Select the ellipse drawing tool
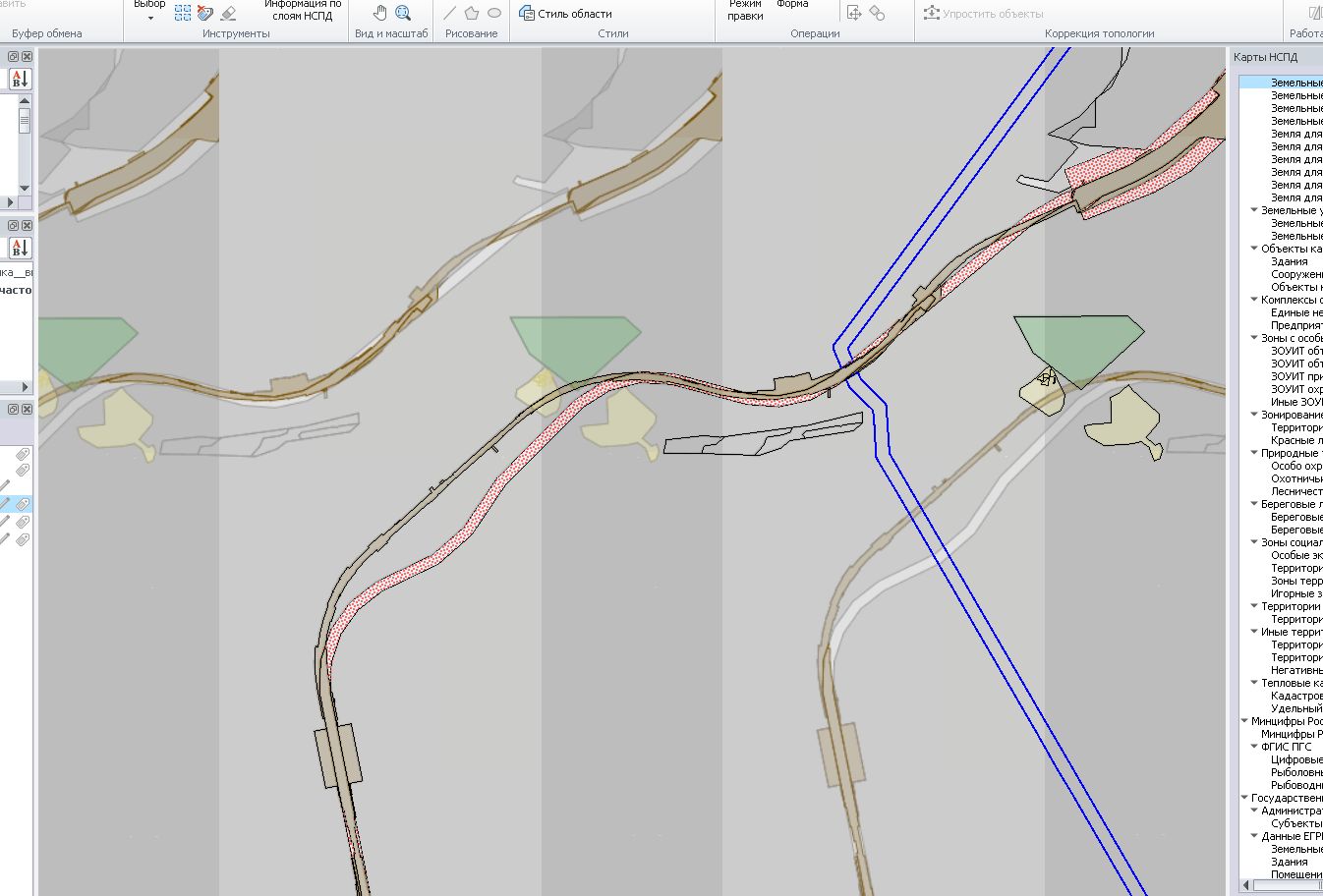Viewport: 1323px width, 896px height. click(x=494, y=13)
